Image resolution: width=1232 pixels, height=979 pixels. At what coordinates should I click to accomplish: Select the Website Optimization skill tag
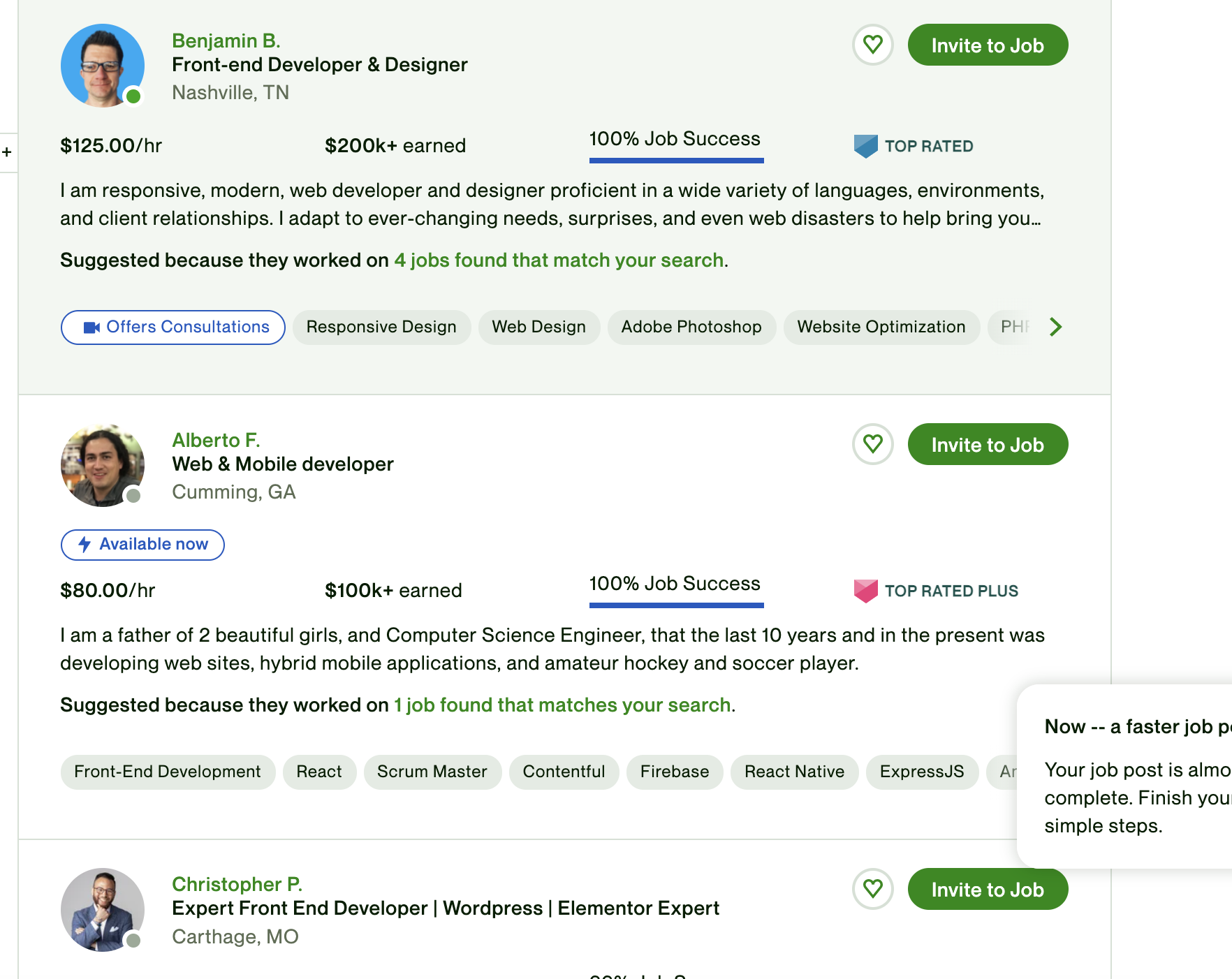(881, 327)
